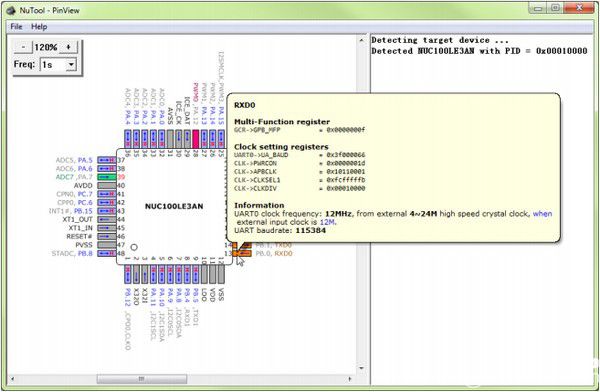
Task: Click the 12M external clock link
Action: (x=328, y=222)
